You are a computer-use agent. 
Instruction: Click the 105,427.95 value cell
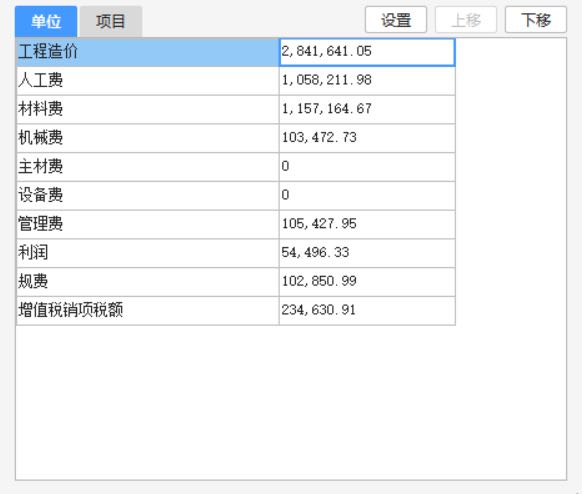pyautogui.click(x=367, y=225)
